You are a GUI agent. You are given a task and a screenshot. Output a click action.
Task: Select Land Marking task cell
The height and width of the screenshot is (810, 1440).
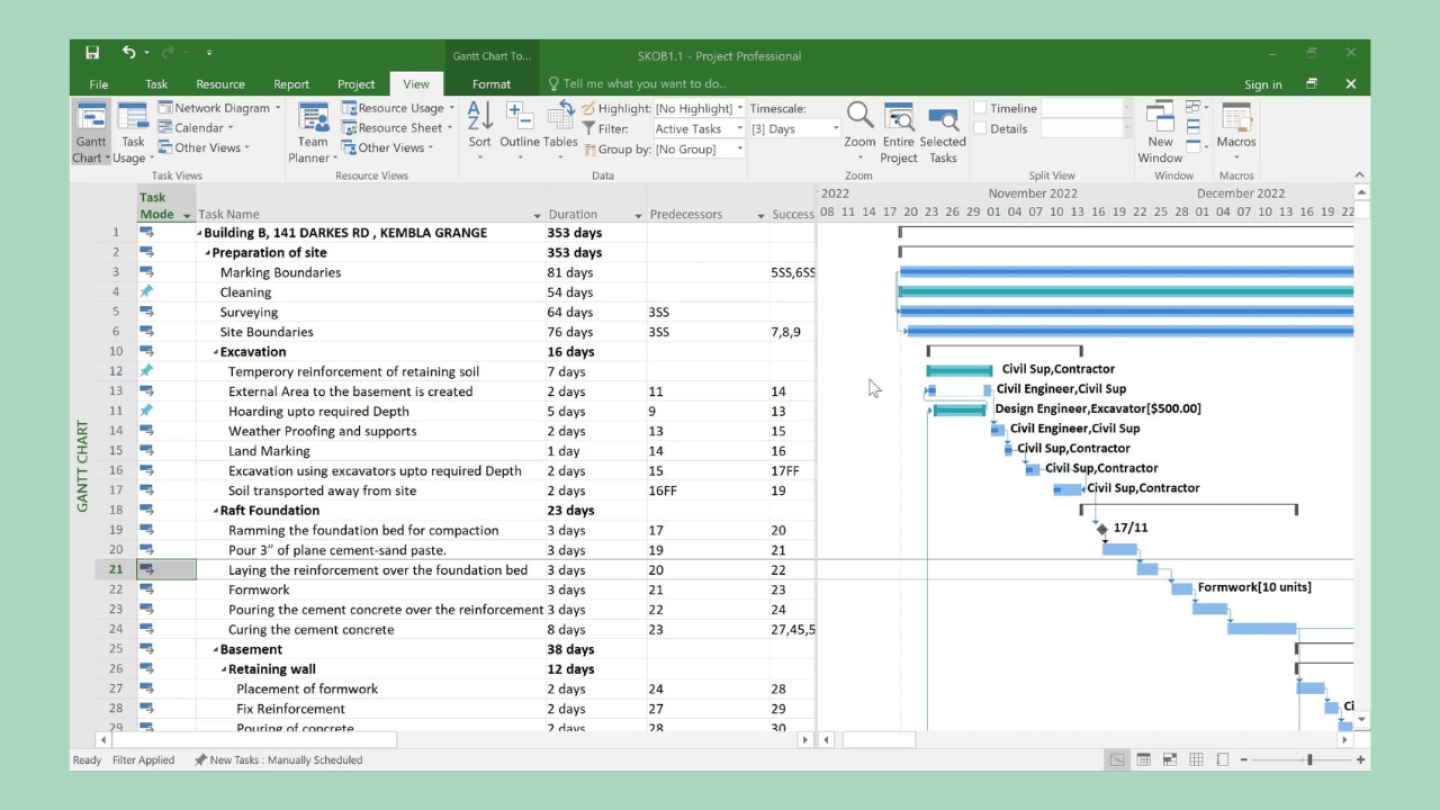point(371,451)
